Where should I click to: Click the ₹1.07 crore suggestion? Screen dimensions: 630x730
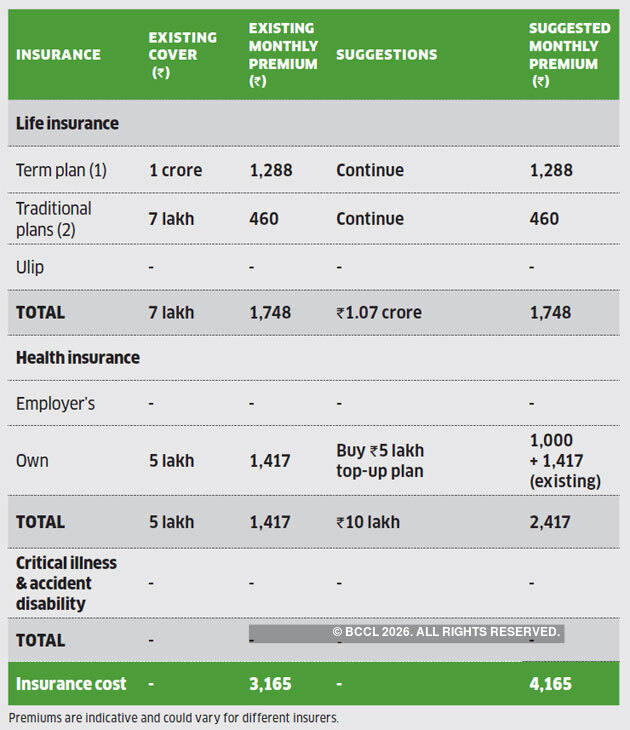click(379, 313)
